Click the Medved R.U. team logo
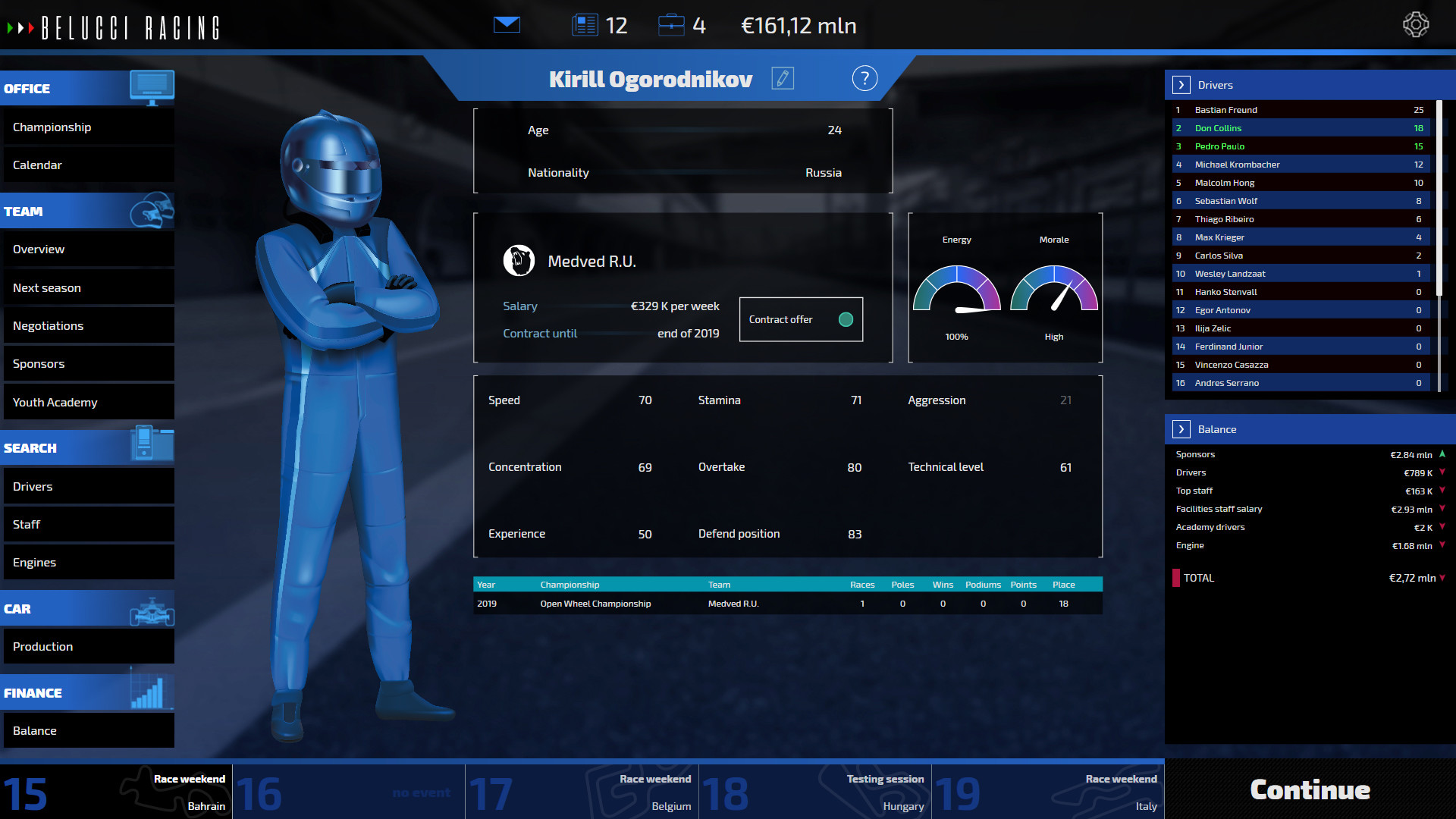1456x819 pixels. tap(518, 260)
